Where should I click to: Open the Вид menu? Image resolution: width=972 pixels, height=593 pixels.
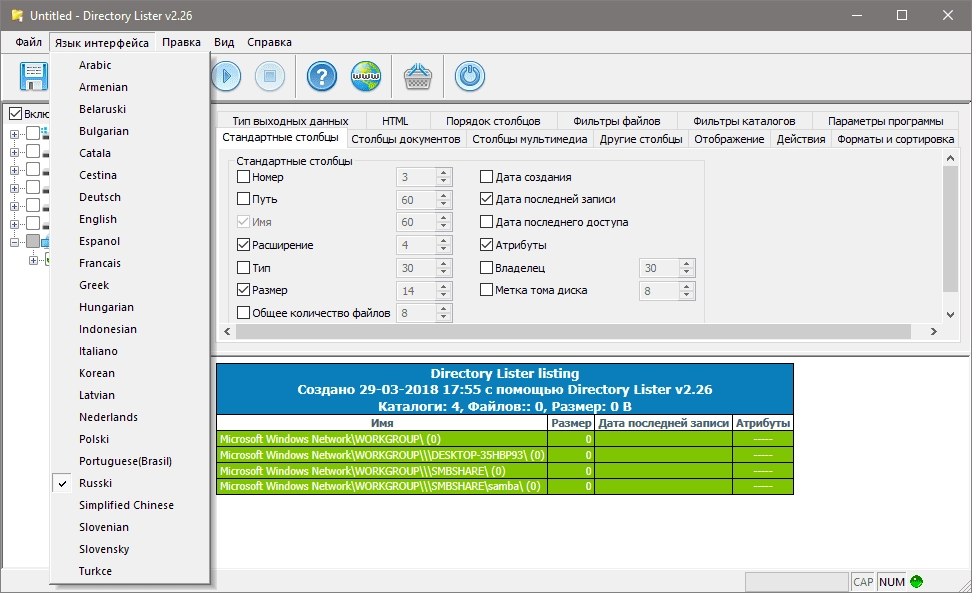tap(224, 42)
